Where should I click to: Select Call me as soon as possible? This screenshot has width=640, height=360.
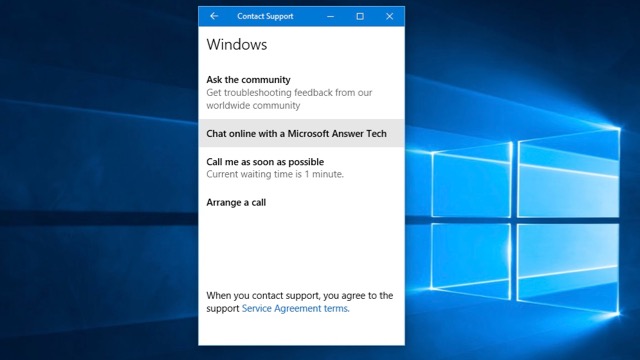(x=301, y=168)
